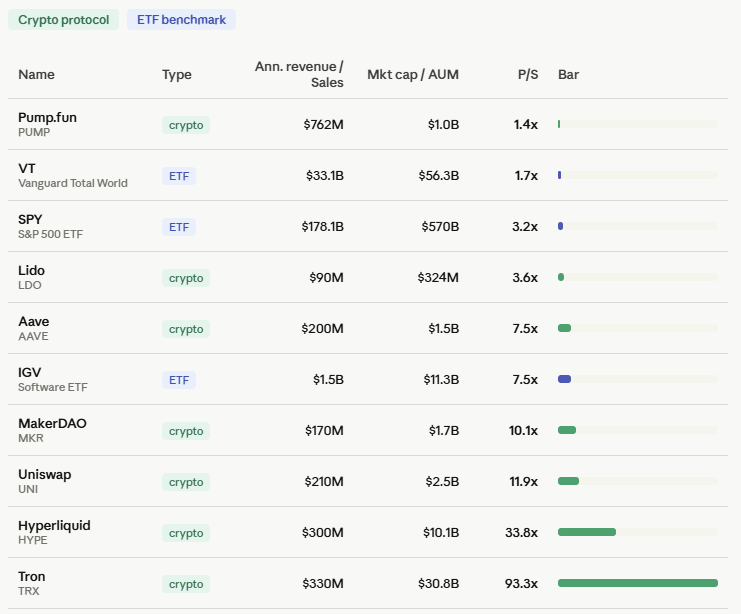Click the $30.8B market cap value

click(439, 584)
